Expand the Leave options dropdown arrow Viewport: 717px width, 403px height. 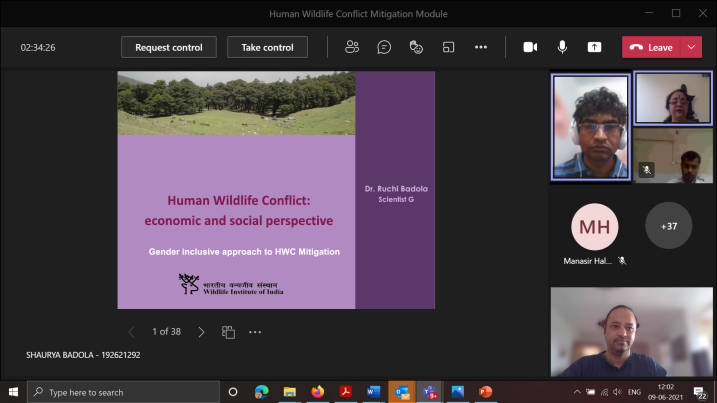tap(692, 47)
